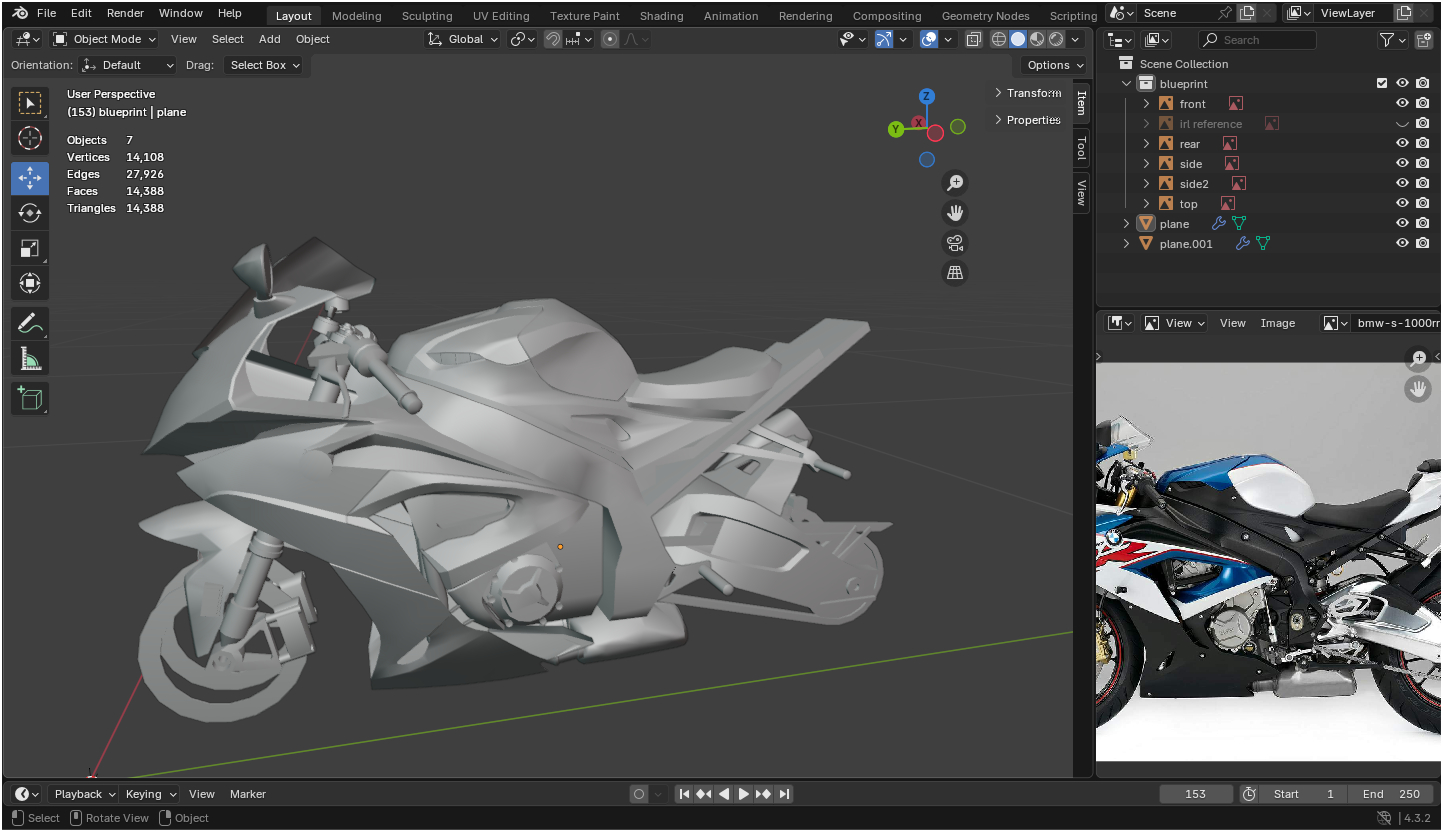Add a new collection in the outliner
The height and width of the screenshot is (832, 1443).
[x=1424, y=40]
